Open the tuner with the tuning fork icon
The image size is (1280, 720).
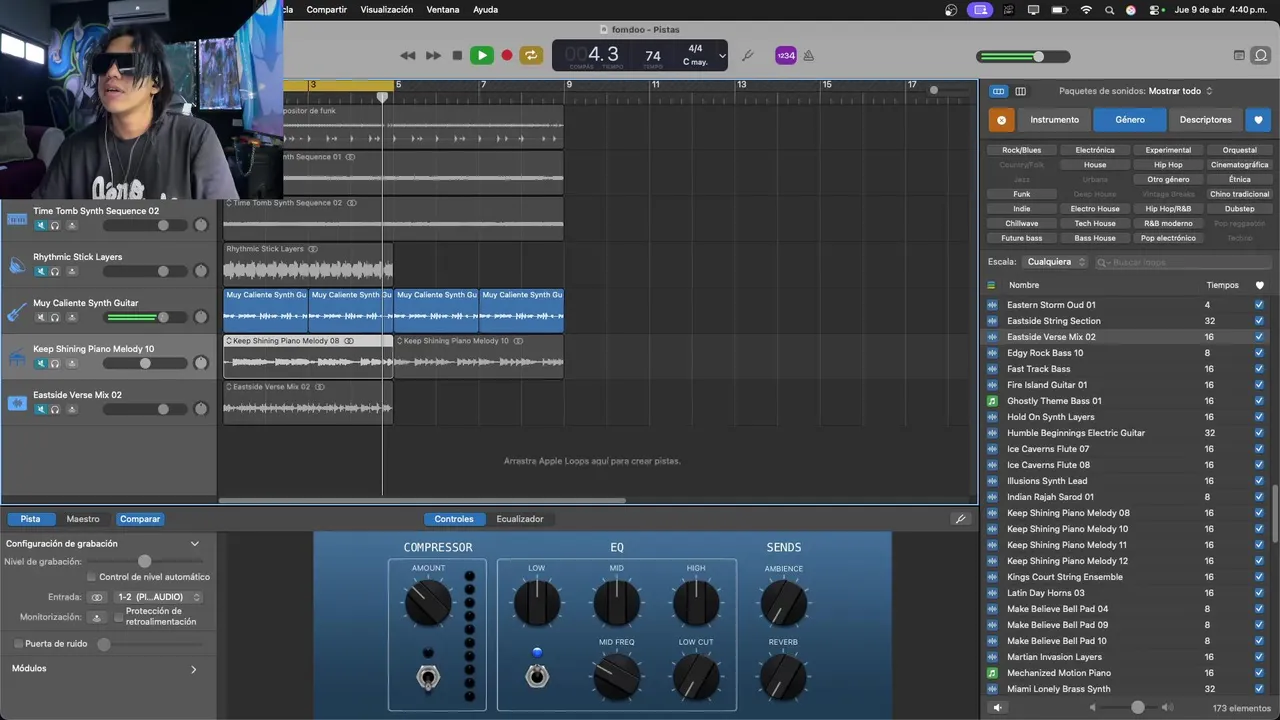(x=747, y=56)
